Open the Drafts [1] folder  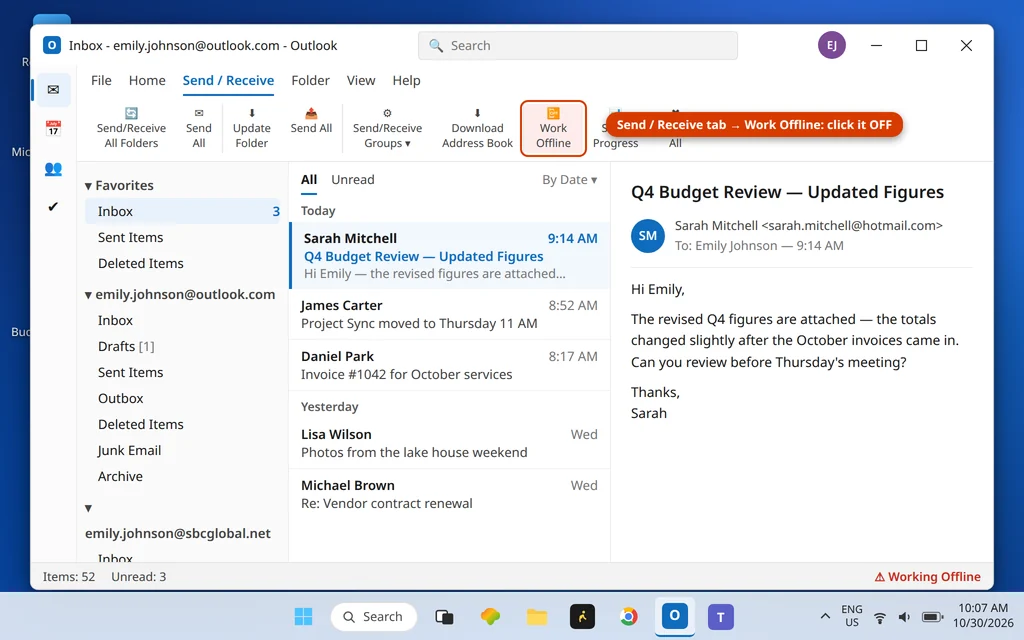tap(183, 347)
